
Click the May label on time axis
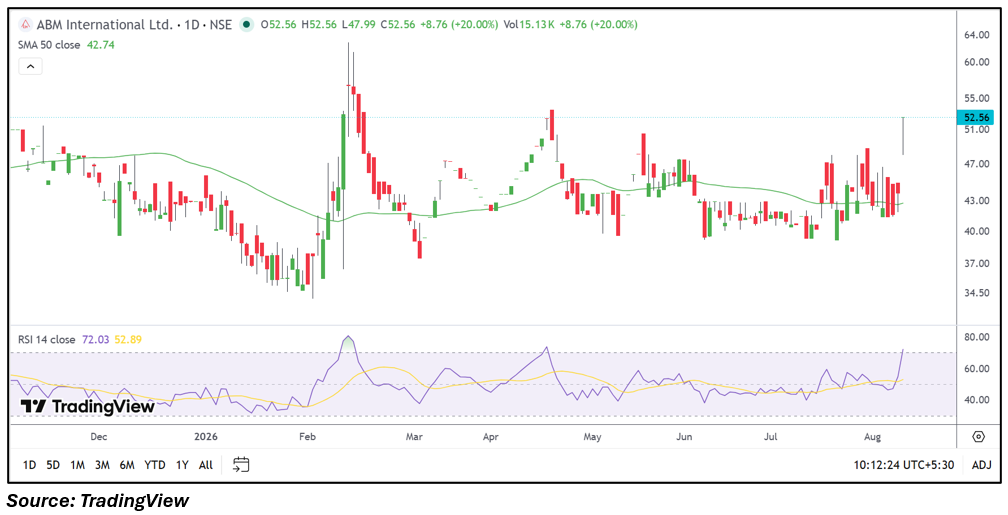point(592,437)
